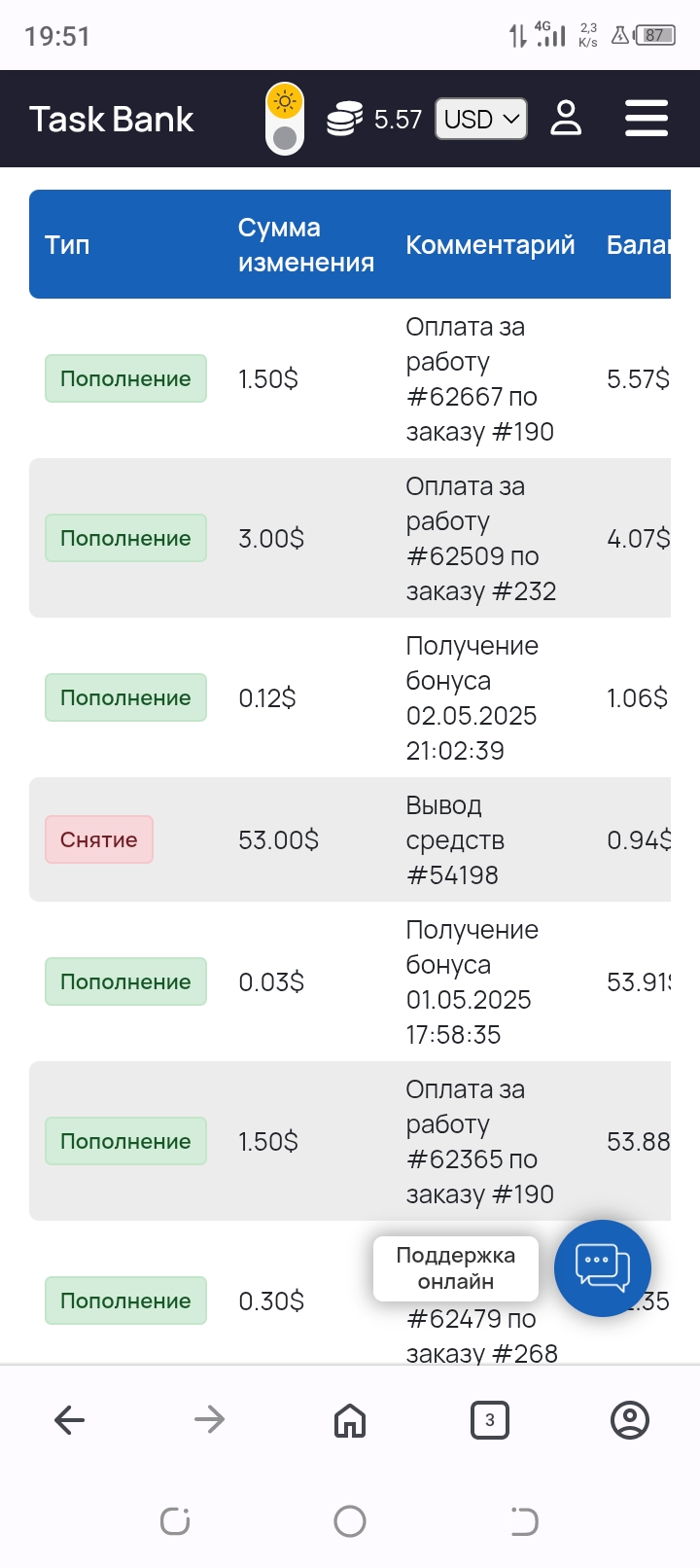700x1568 pixels.
Task: Go forward with browser forward arrow
Action: point(209,1420)
